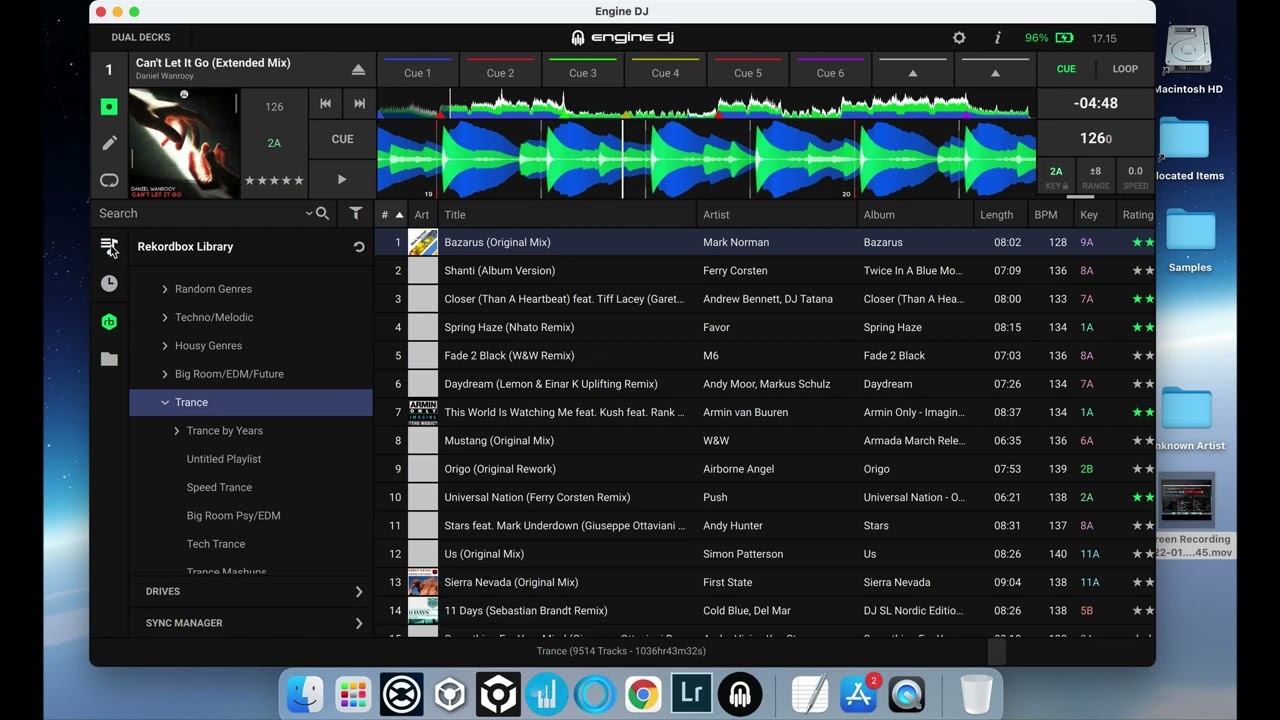Open the track filter funnel
This screenshot has width=1280, height=720.
click(356, 213)
